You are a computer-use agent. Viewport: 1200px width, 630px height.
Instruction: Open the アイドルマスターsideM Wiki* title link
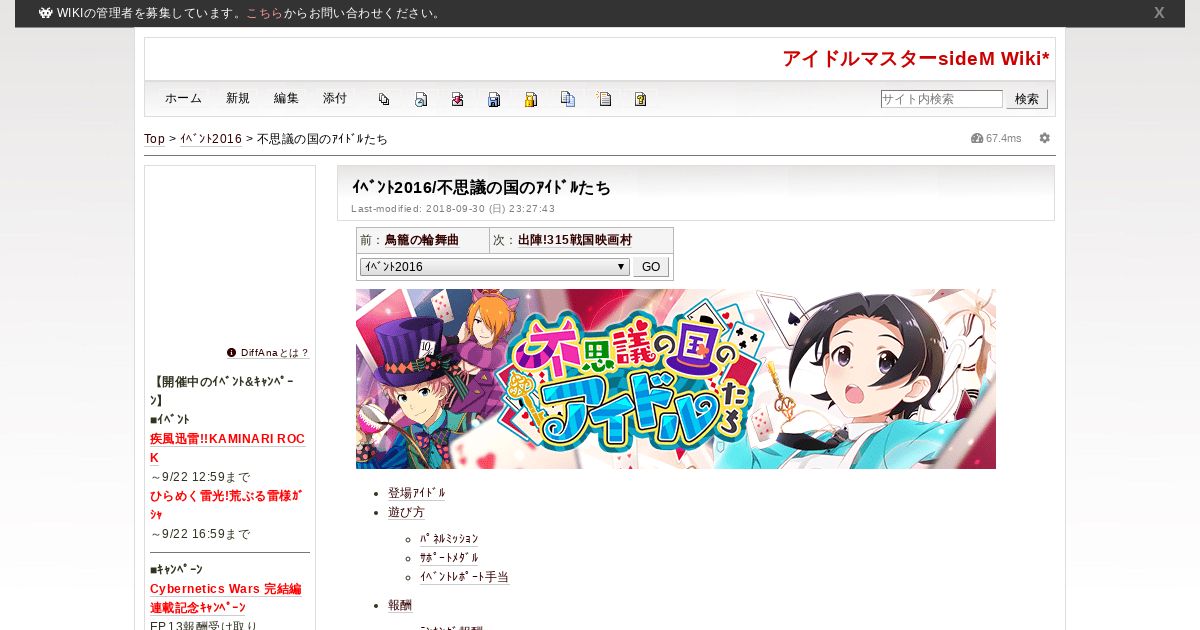coord(916,59)
